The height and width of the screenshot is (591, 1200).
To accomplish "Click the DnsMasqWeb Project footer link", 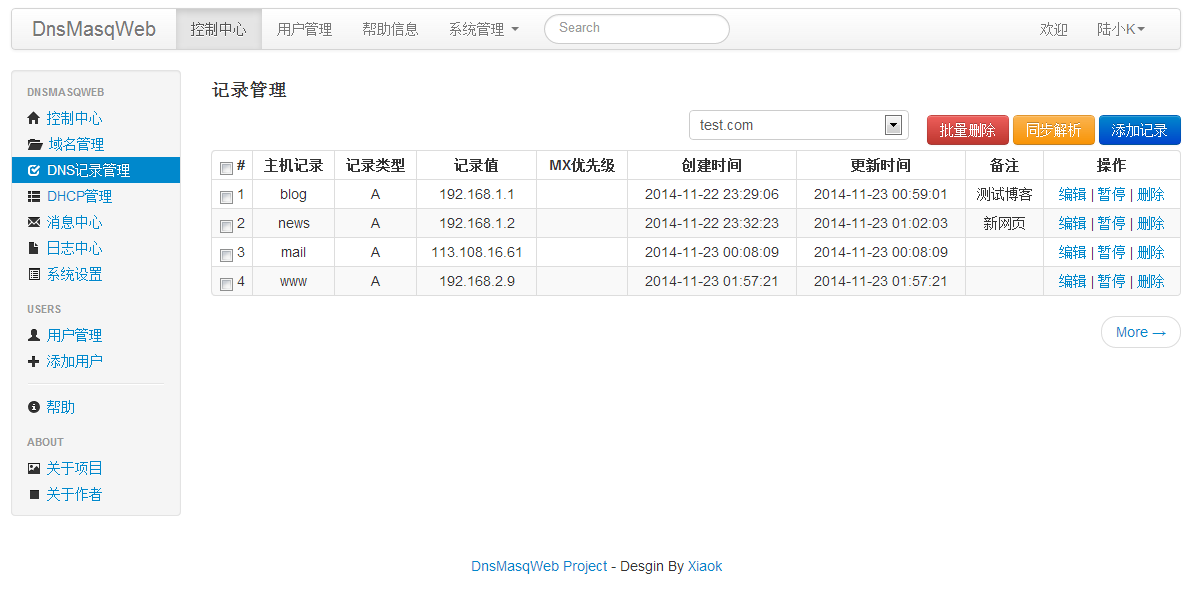I will [539, 566].
